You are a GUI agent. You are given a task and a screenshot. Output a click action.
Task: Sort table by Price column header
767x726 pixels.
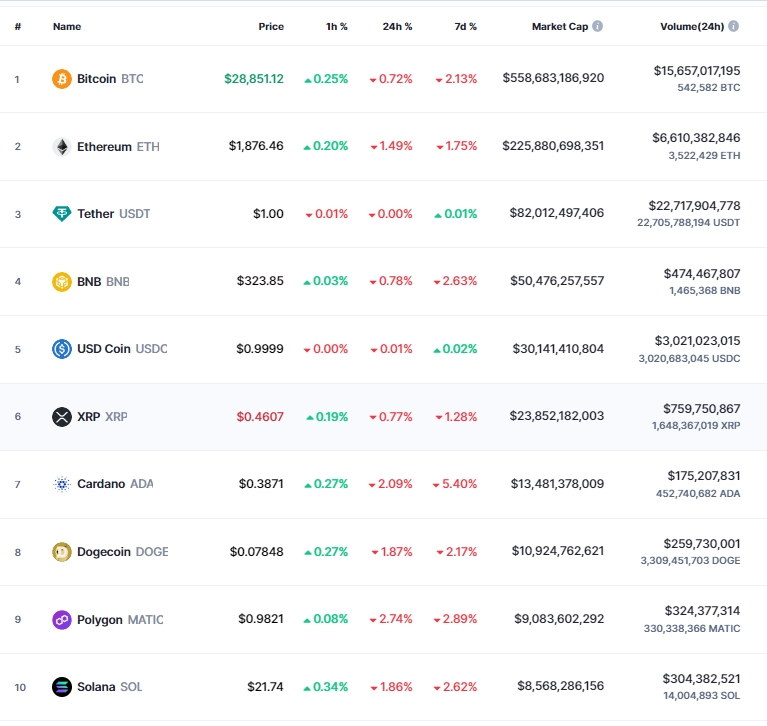[271, 26]
